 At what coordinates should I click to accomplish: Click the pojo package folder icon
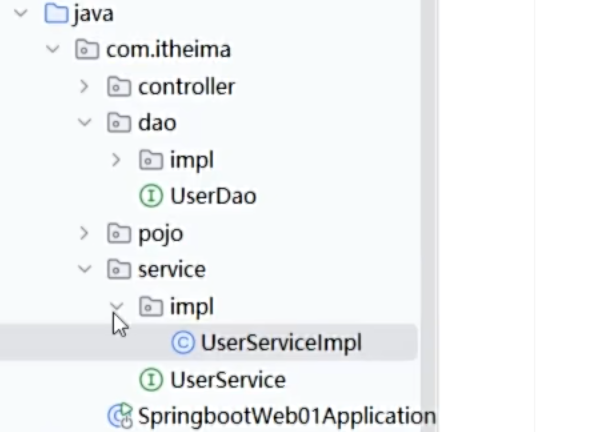(119, 233)
